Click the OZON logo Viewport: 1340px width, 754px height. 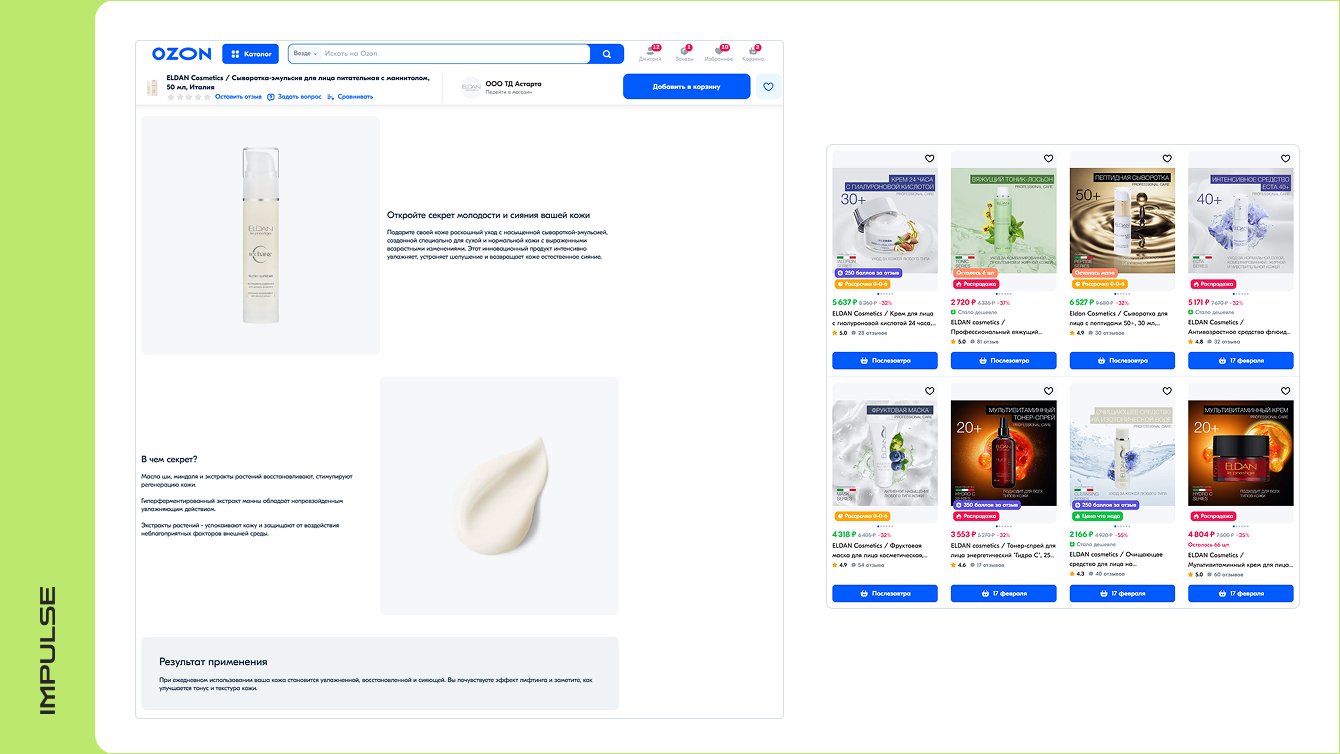[181, 54]
